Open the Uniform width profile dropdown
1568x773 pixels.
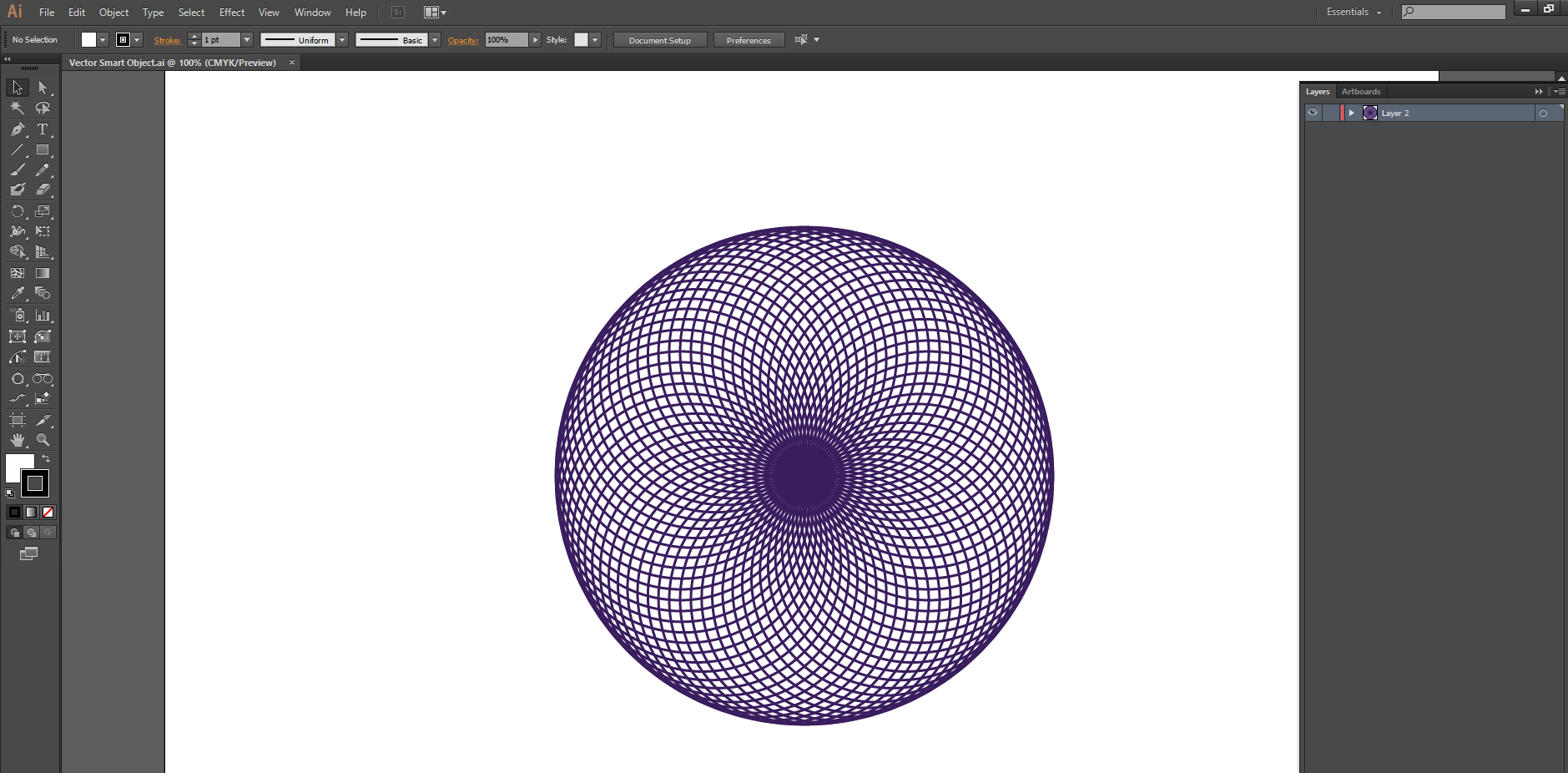coord(342,40)
